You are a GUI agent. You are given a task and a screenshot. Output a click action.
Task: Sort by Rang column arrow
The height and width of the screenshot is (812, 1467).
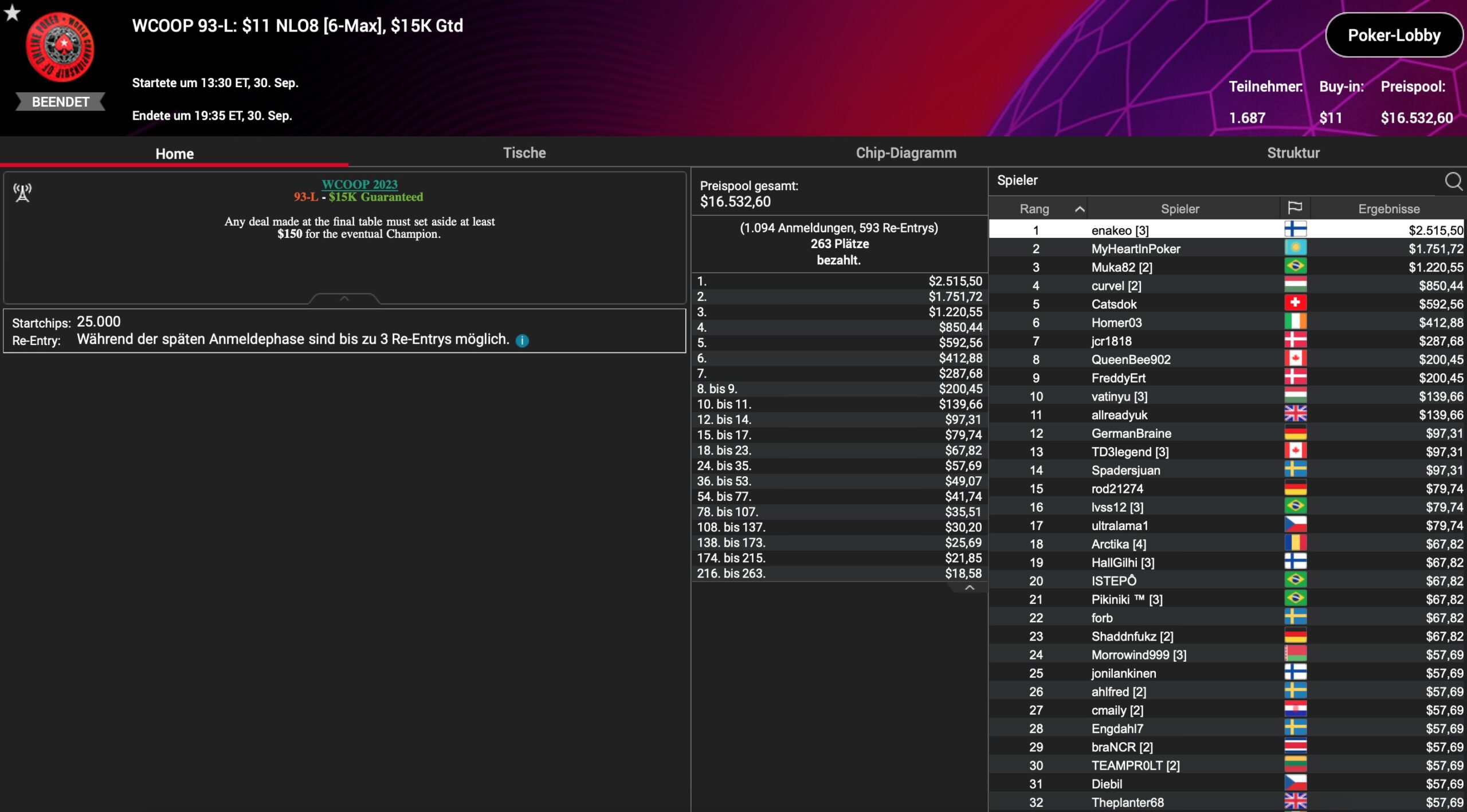1080,209
